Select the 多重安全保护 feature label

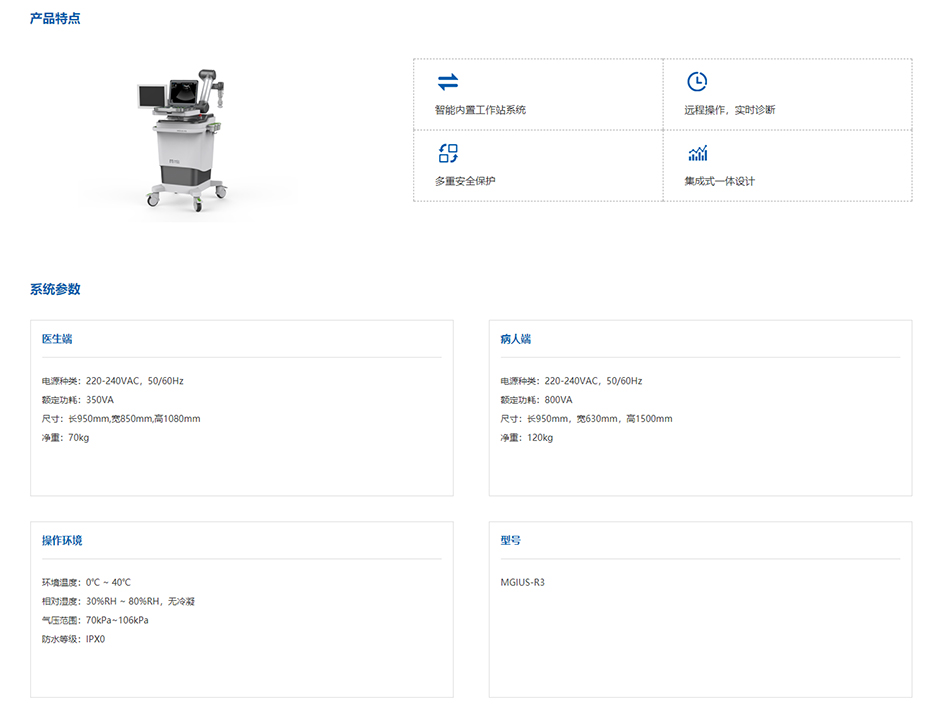[465, 181]
